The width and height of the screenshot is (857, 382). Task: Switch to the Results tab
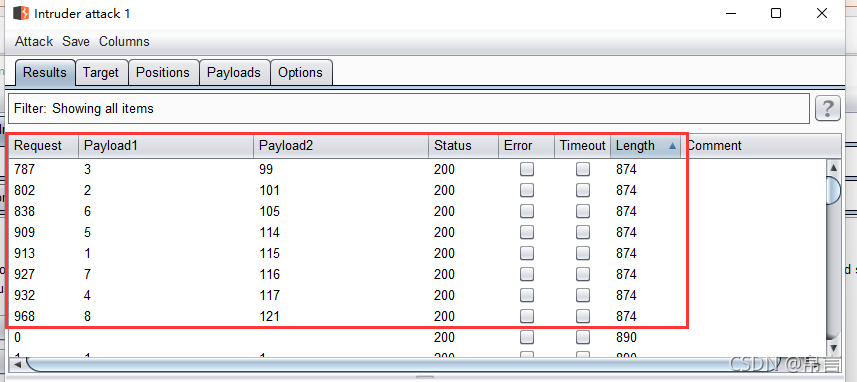point(45,73)
